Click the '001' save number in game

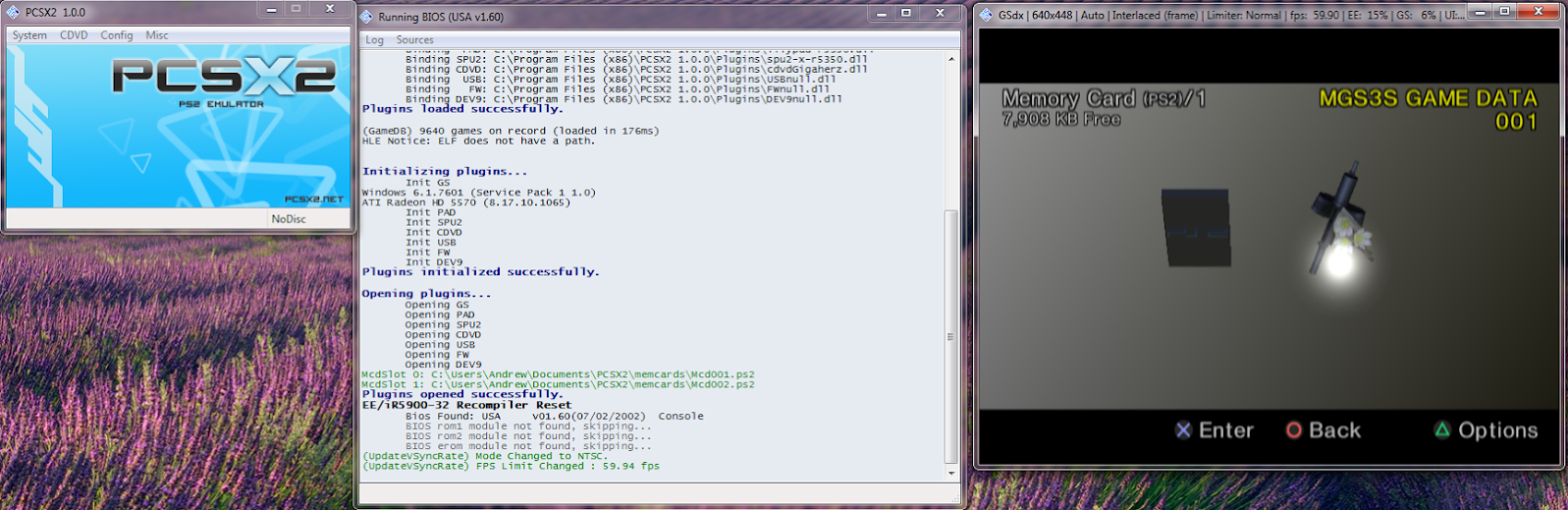pos(1516,122)
